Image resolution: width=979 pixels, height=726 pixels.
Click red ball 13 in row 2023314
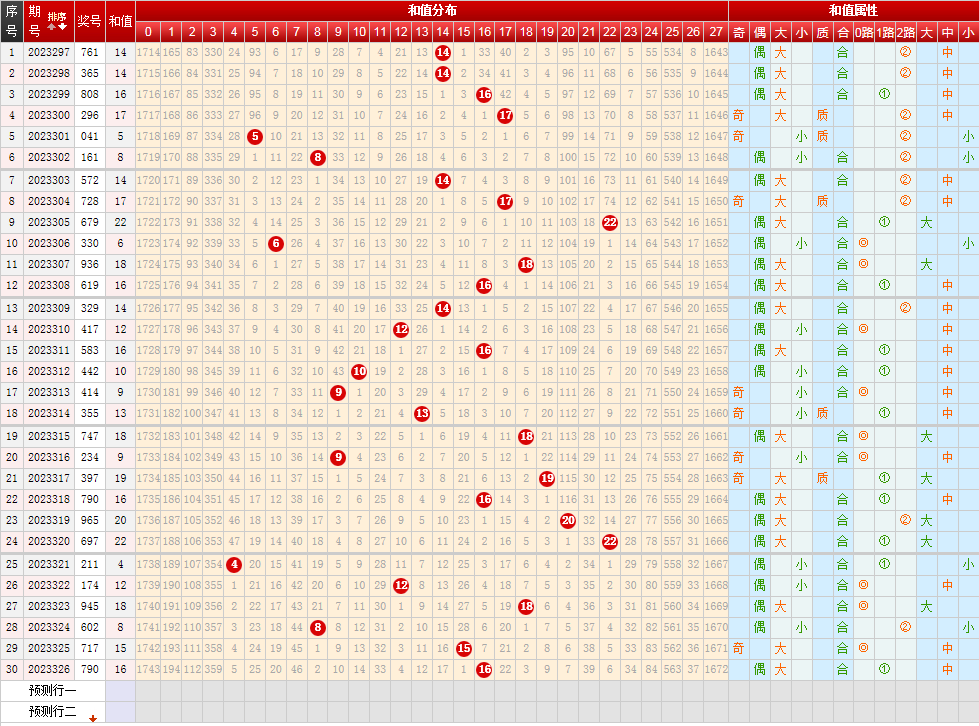coord(422,413)
